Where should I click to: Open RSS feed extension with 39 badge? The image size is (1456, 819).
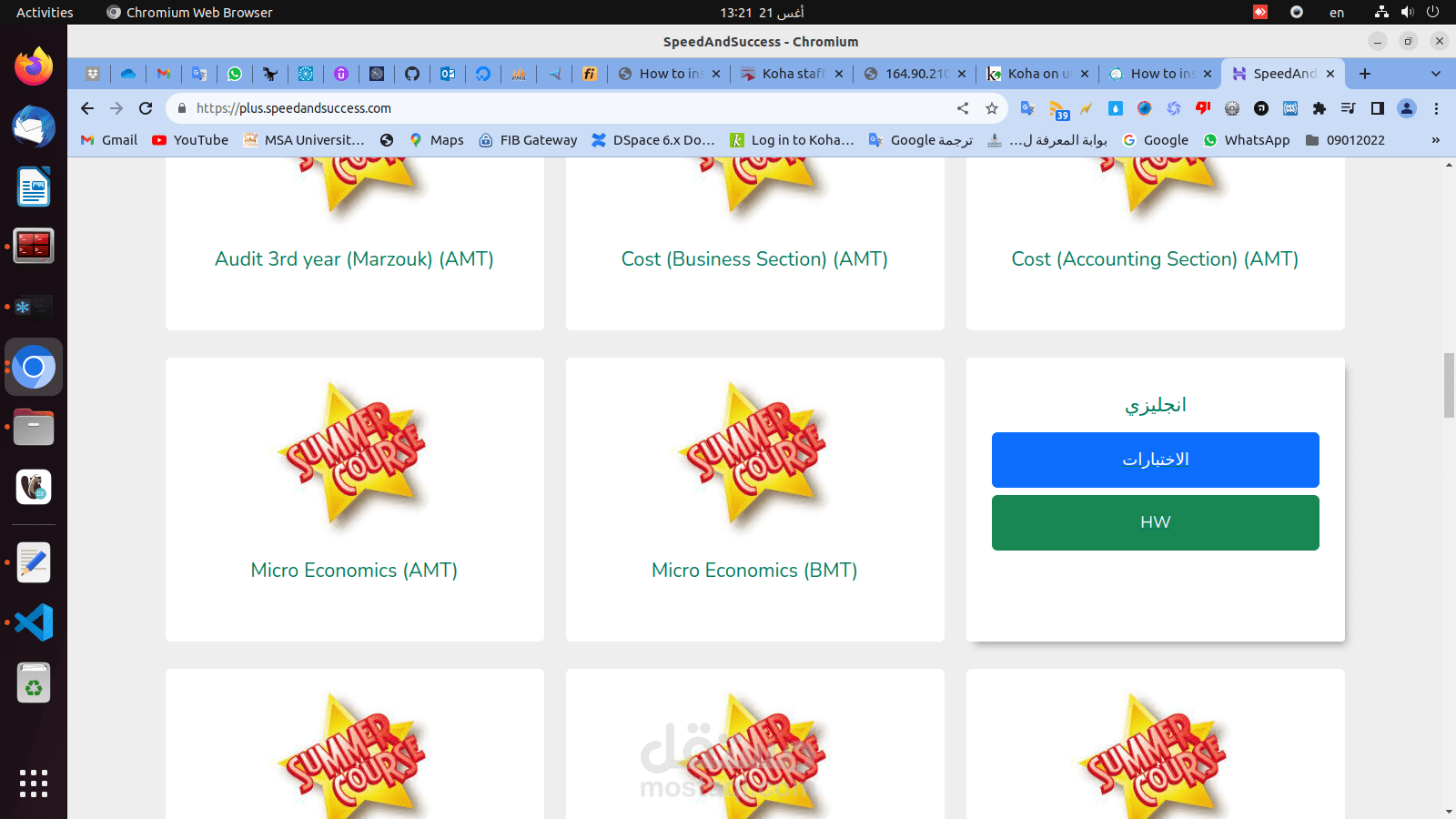tap(1058, 110)
